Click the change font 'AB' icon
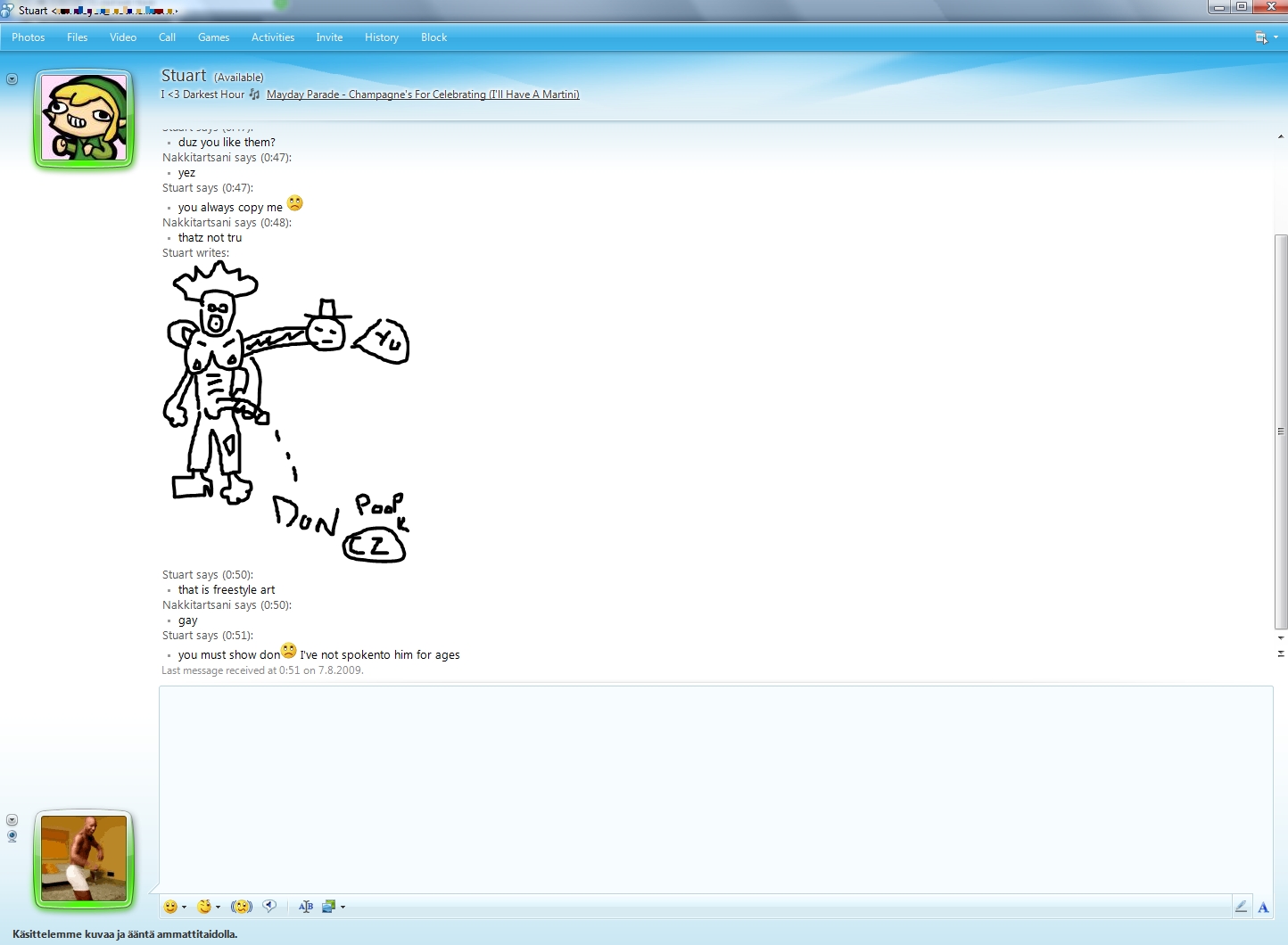The height and width of the screenshot is (945, 1288). click(306, 907)
